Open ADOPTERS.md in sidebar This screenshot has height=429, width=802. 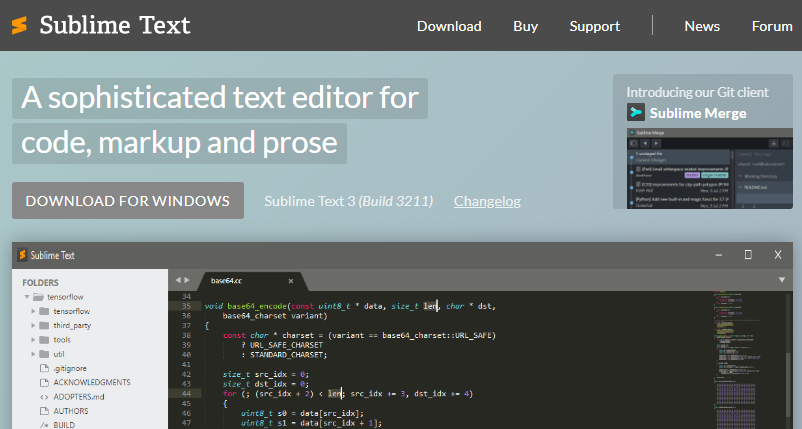coord(79,397)
